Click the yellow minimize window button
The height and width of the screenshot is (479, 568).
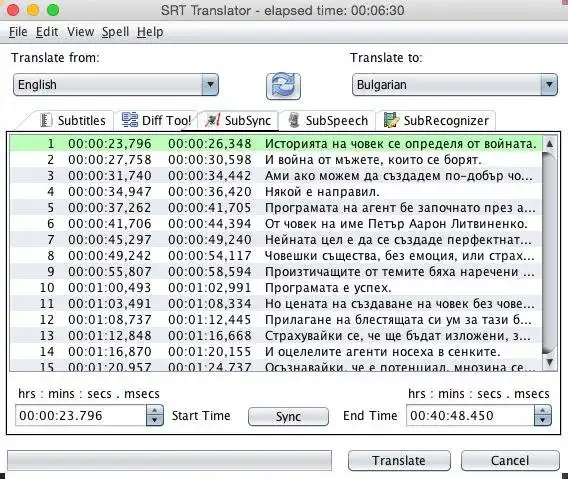click(33, 10)
